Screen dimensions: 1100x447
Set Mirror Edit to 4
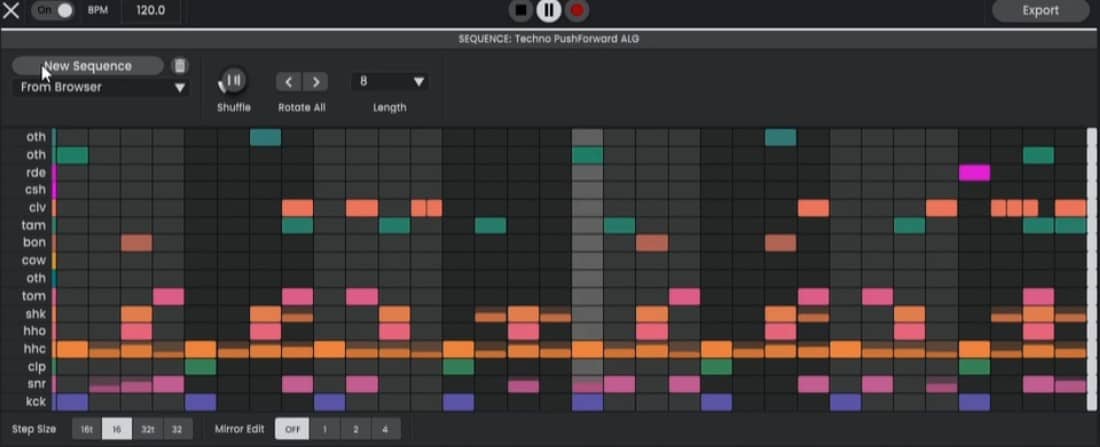pyautogui.click(x=385, y=430)
